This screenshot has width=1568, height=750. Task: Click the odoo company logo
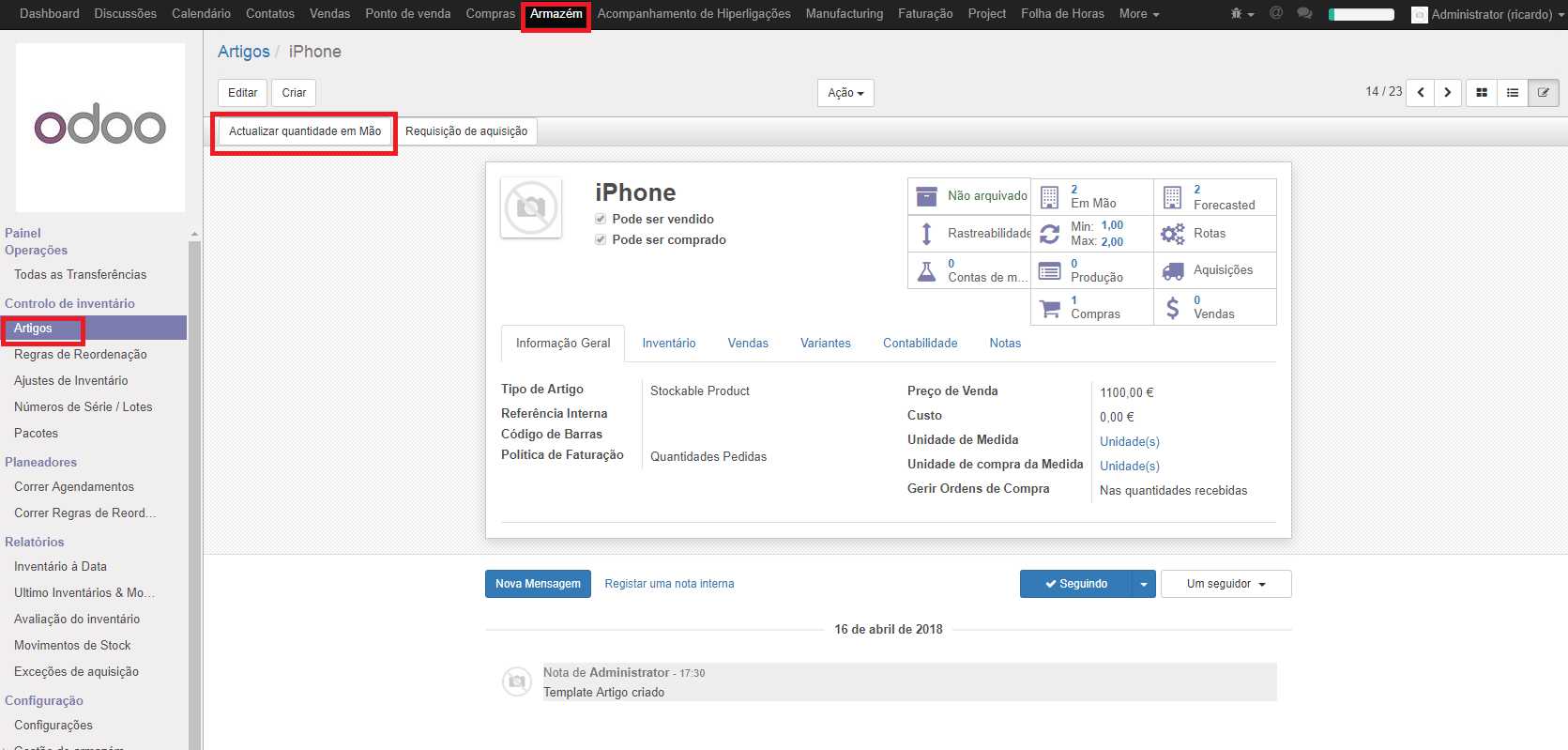pyautogui.click(x=100, y=127)
